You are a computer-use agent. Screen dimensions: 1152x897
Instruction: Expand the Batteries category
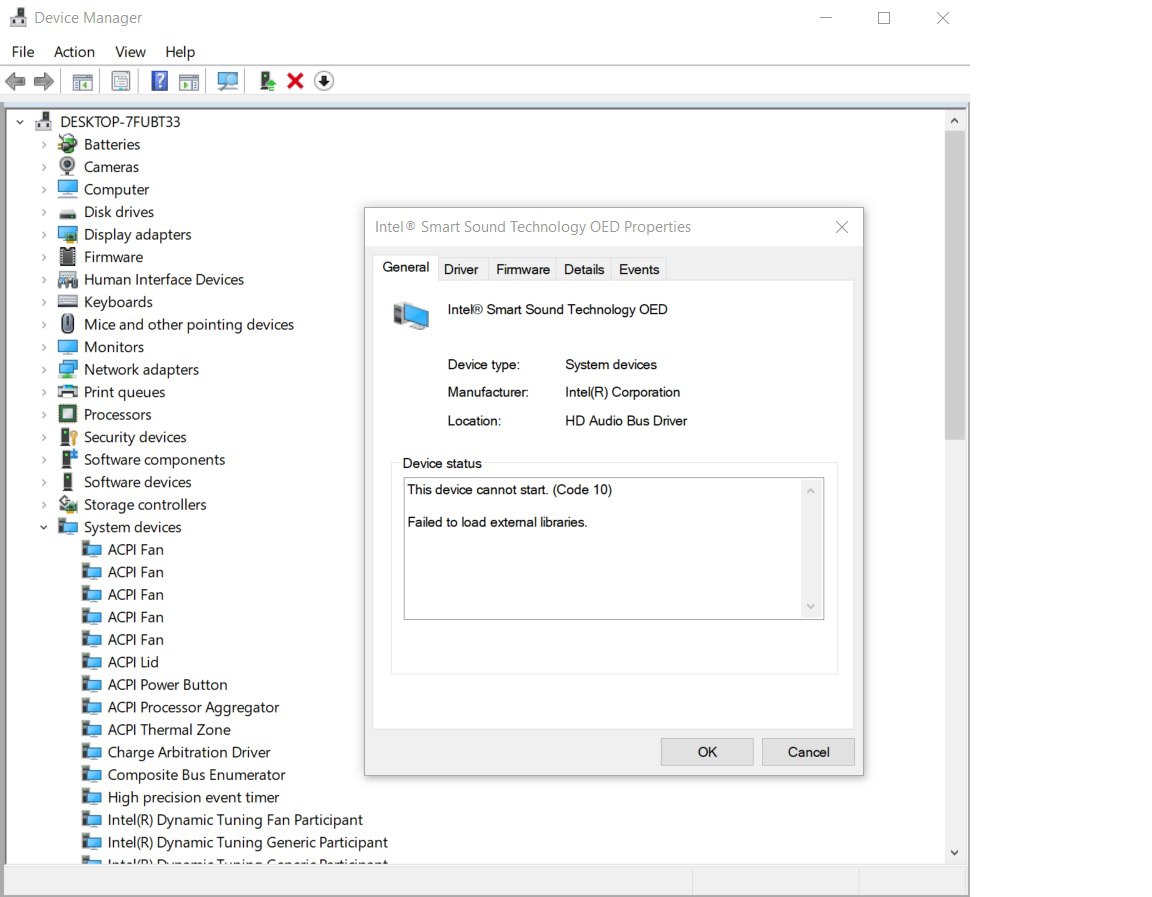tap(44, 145)
